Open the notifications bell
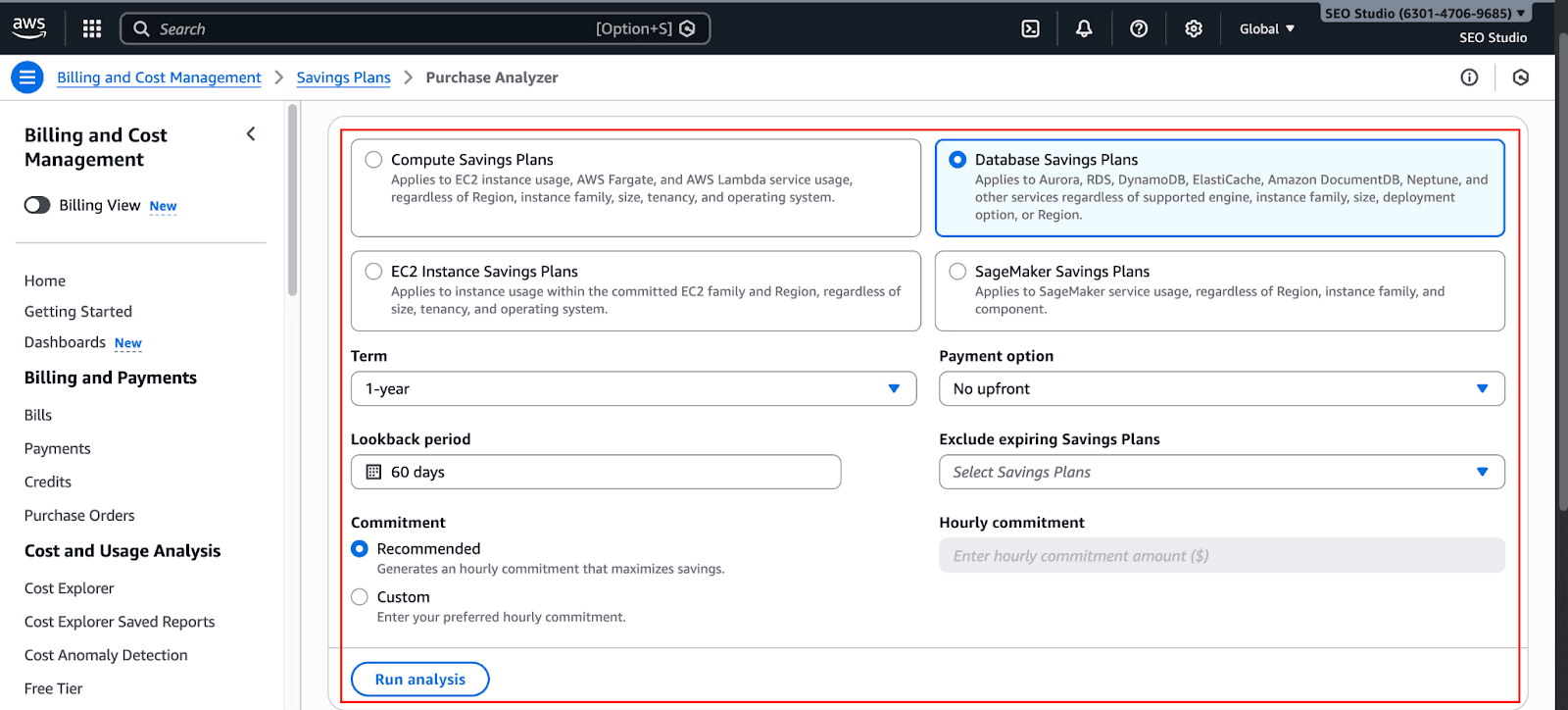The height and width of the screenshot is (710, 1568). coord(1084,29)
